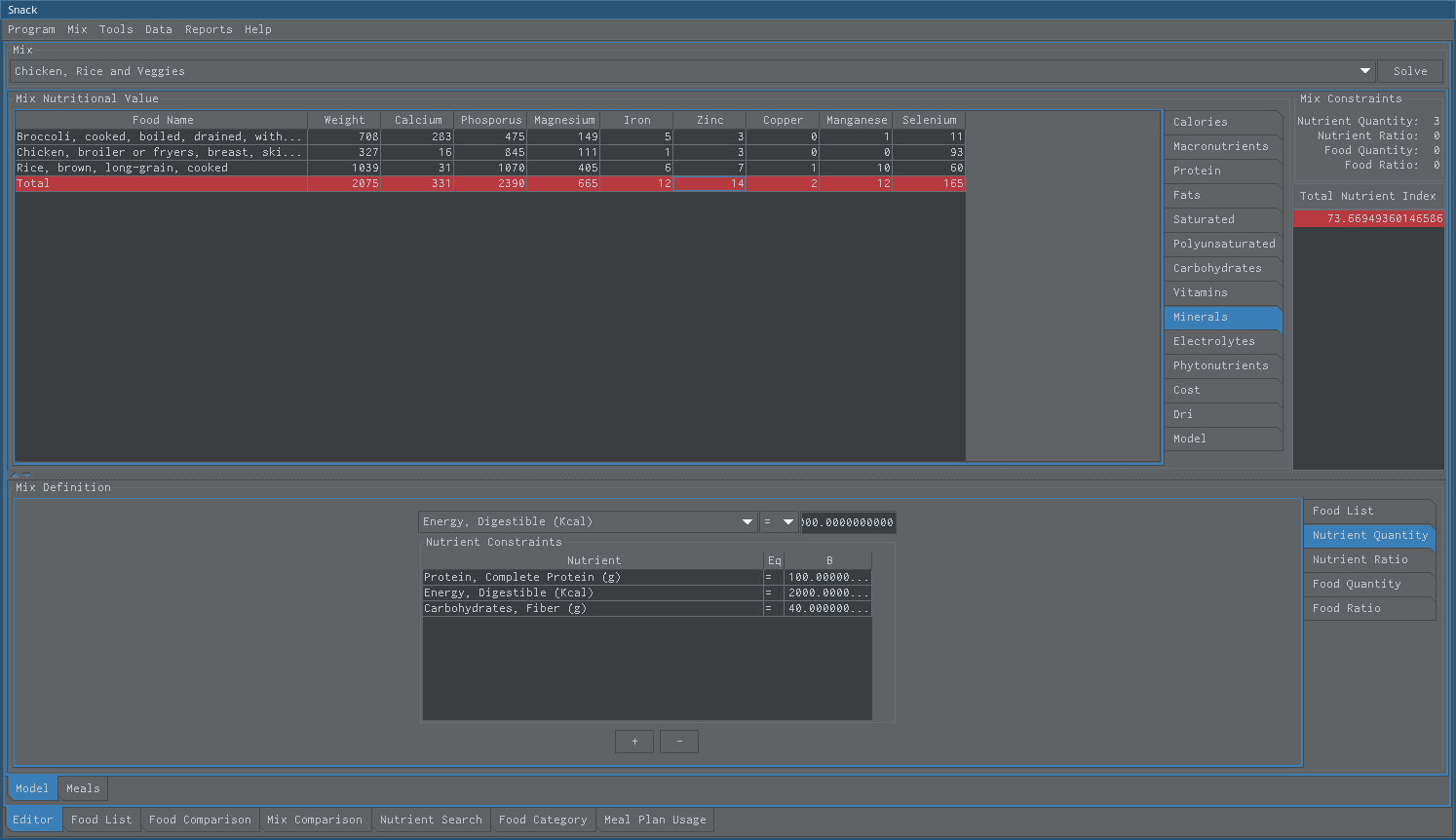The image size is (1456, 840).
Task: Open the Reports menu
Action: (209, 29)
